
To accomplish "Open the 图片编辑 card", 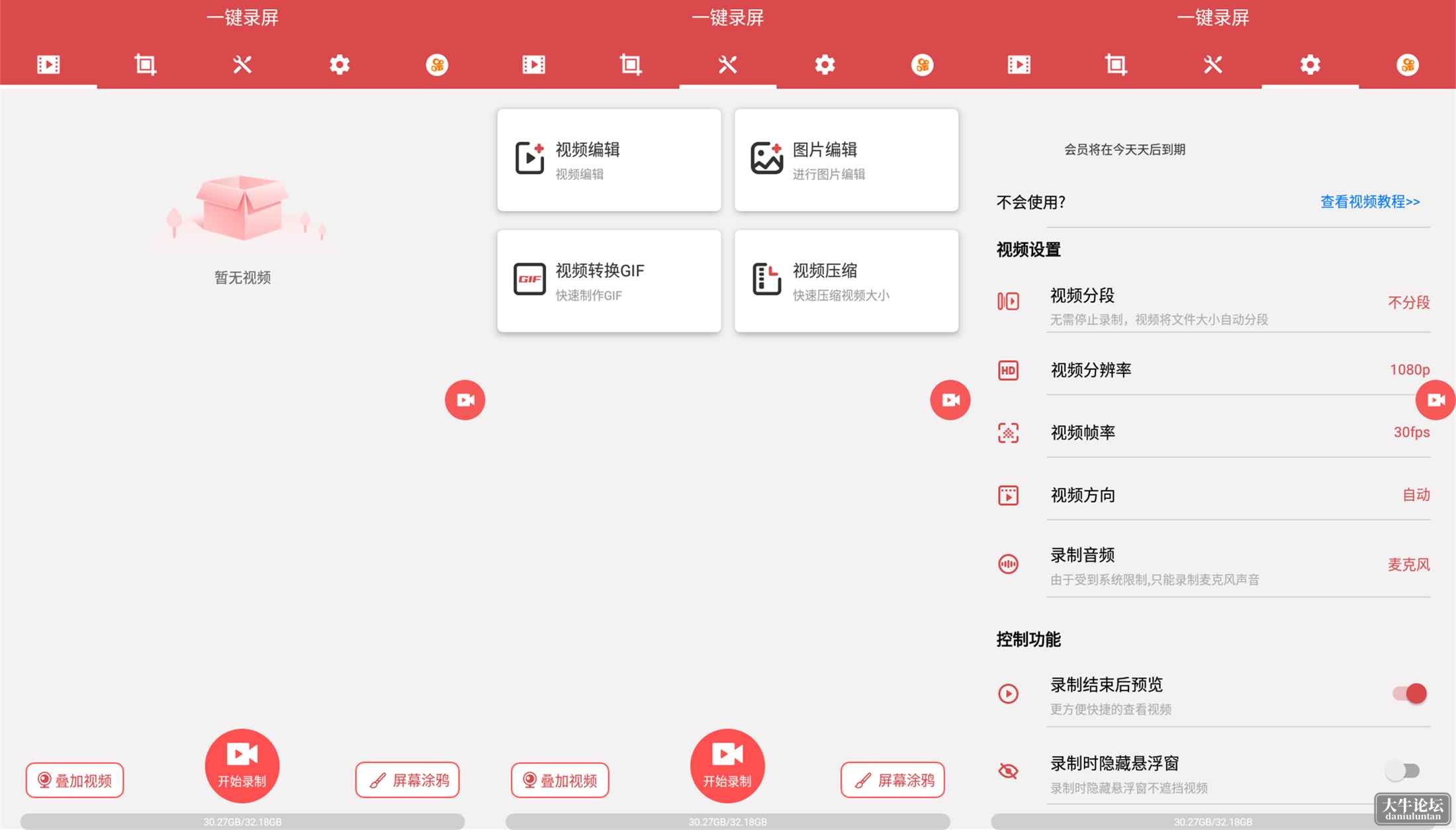I will pyautogui.click(x=846, y=160).
